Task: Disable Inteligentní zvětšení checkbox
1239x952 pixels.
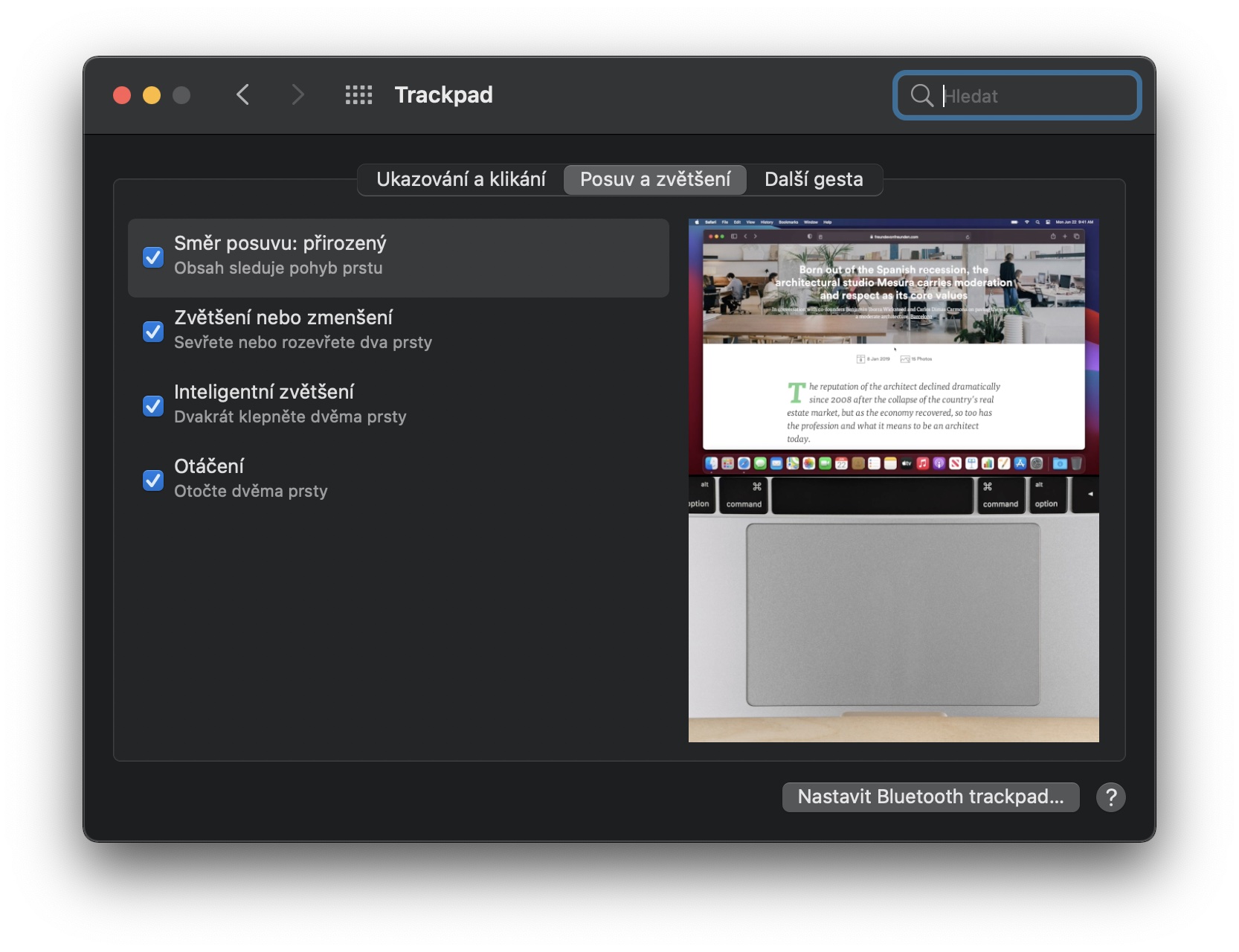Action: [153, 406]
